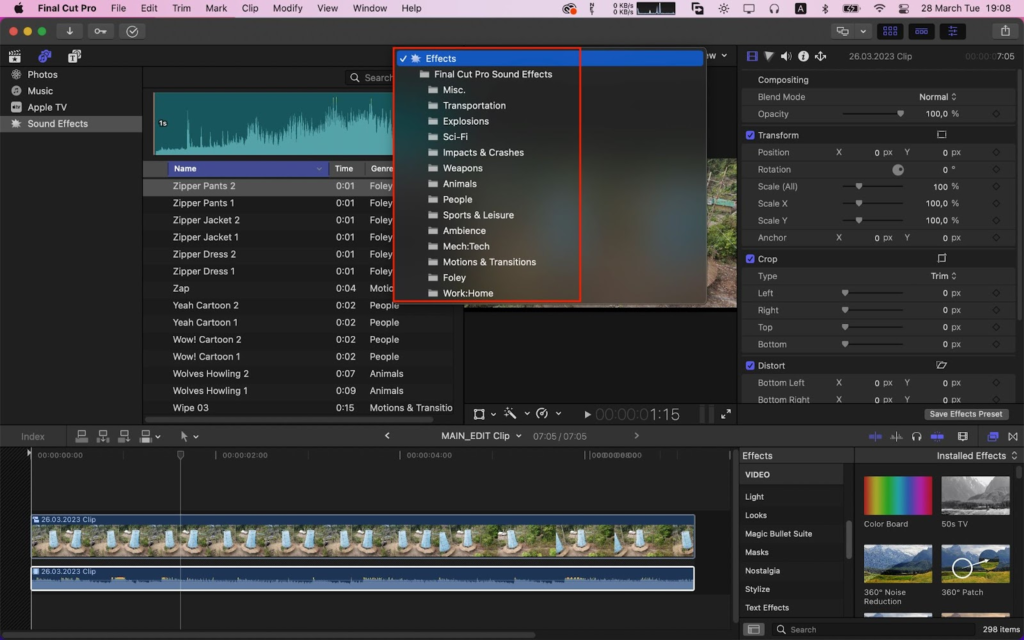Image resolution: width=1024 pixels, height=640 pixels.
Task: Show the Effects browser icon
Action: (x=993, y=436)
